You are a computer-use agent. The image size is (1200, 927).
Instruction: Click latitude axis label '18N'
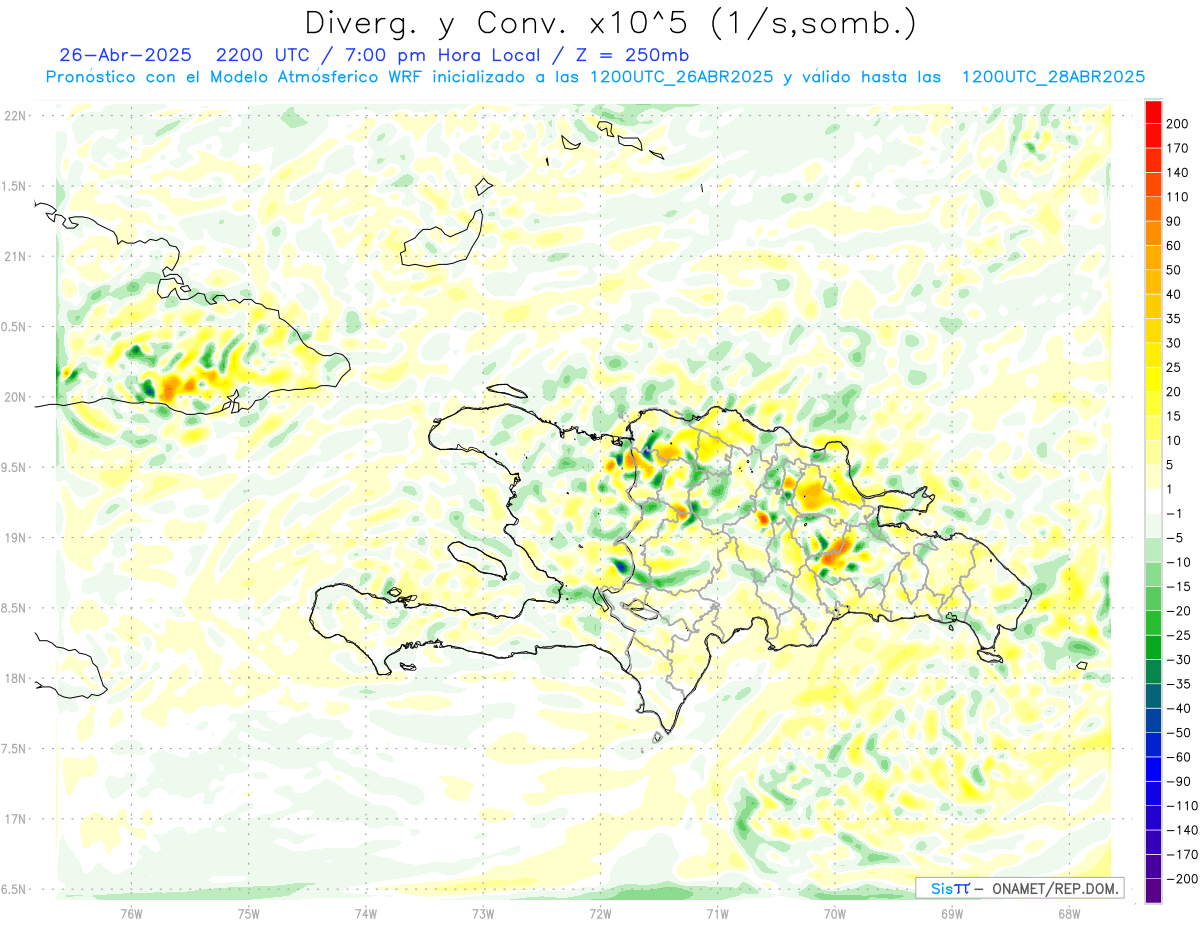(15, 678)
